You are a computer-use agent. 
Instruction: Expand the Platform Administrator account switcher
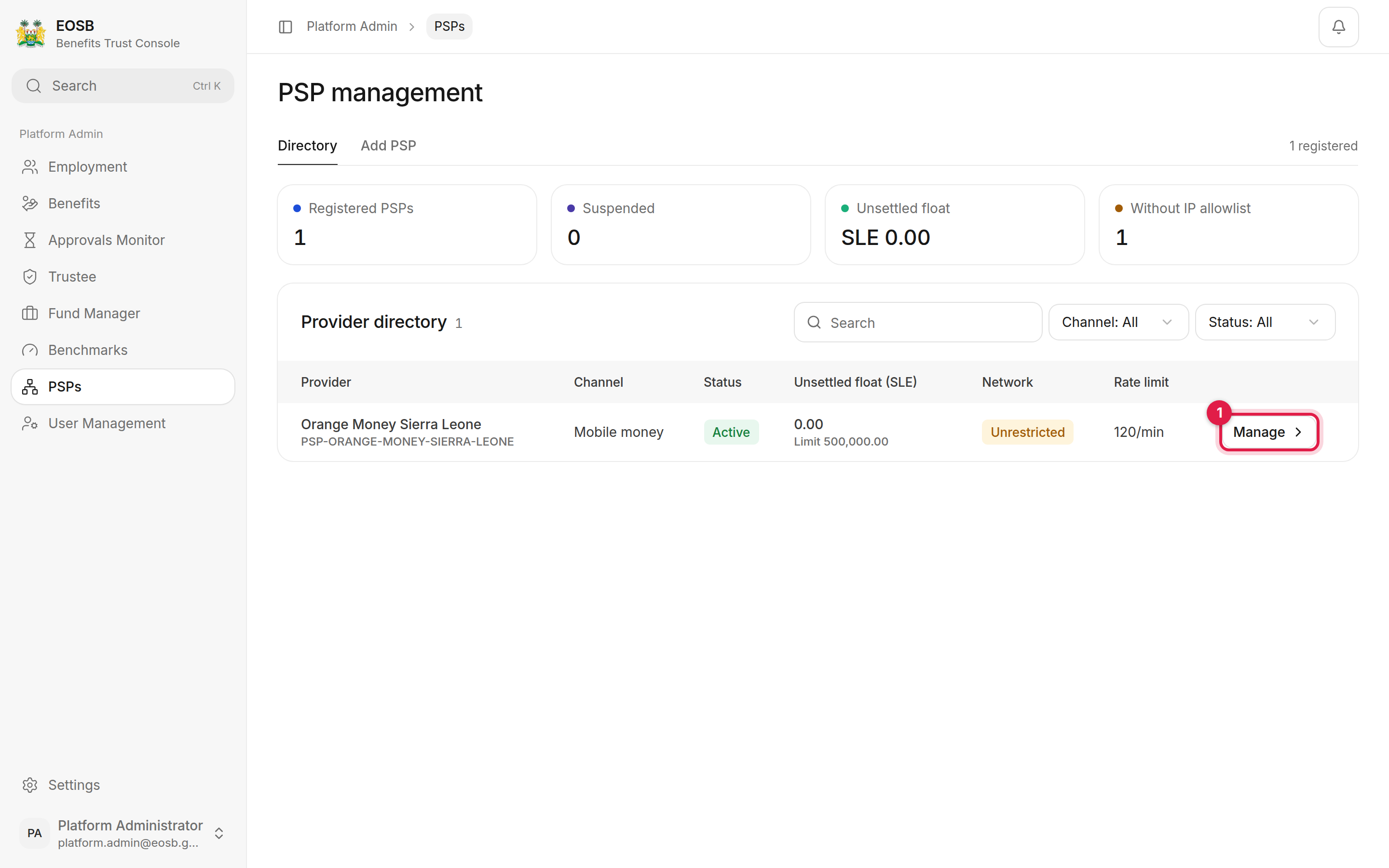[x=218, y=833]
